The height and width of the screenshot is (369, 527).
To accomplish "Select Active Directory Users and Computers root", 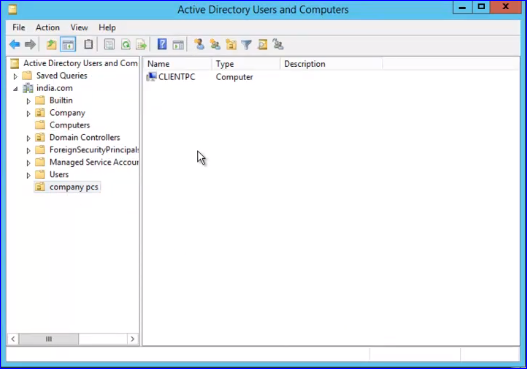I will point(80,63).
